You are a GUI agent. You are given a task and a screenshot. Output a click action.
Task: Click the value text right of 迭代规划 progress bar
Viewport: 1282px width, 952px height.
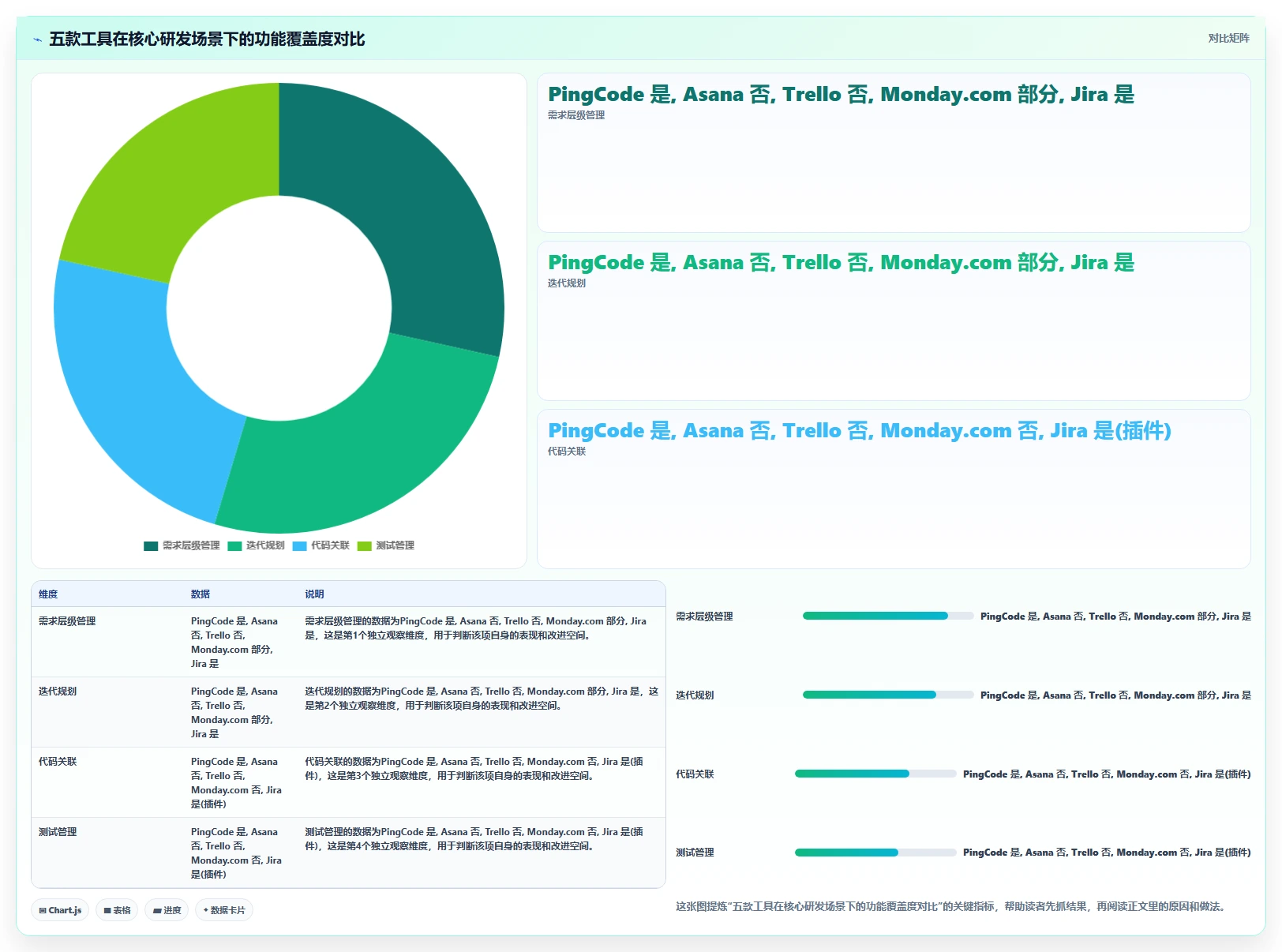point(1115,695)
